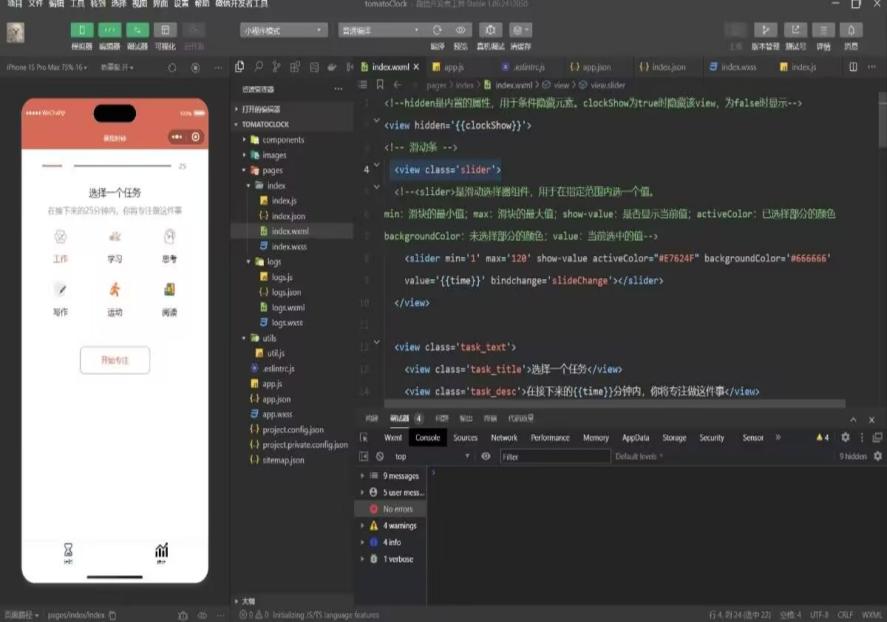Toggle the simulator panel button (模拟器)
Image resolution: width=887 pixels, height=622 pixels.
pyautogui.click(x=82, y=30)
